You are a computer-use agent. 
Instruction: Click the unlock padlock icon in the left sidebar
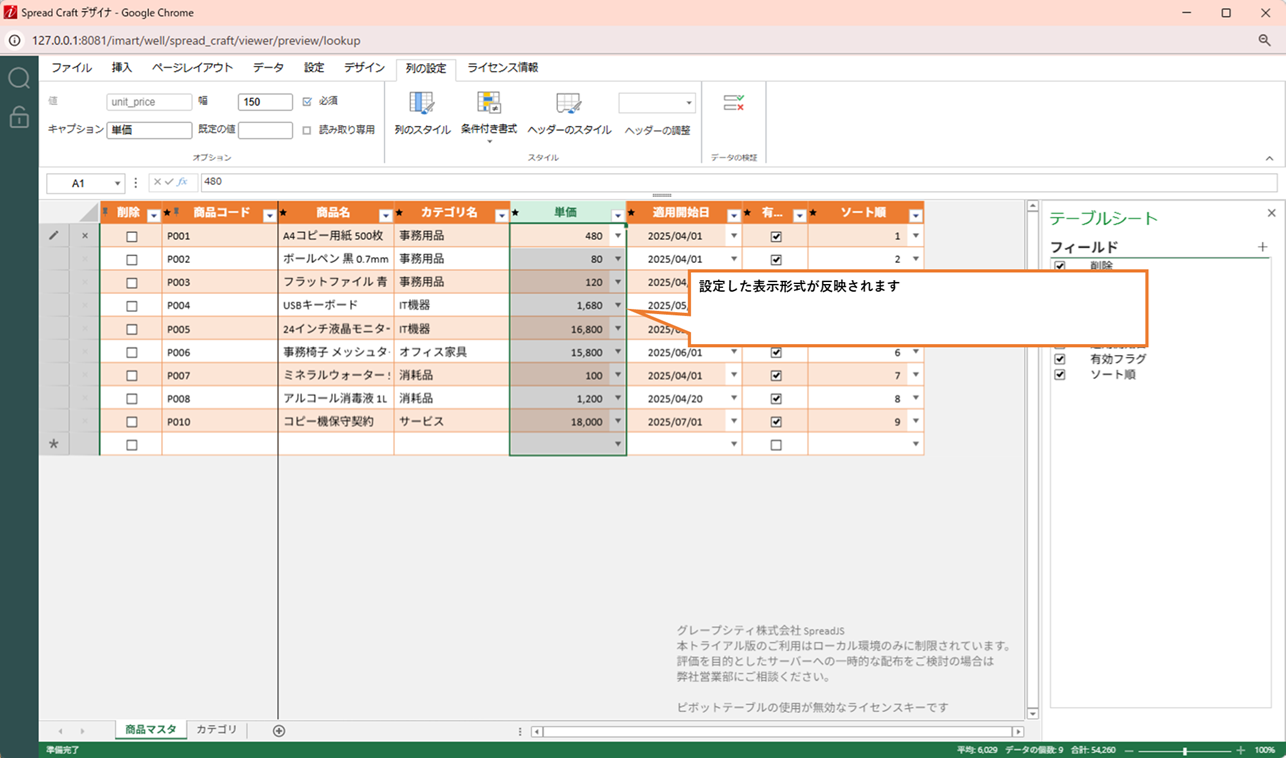coord(19,117)
